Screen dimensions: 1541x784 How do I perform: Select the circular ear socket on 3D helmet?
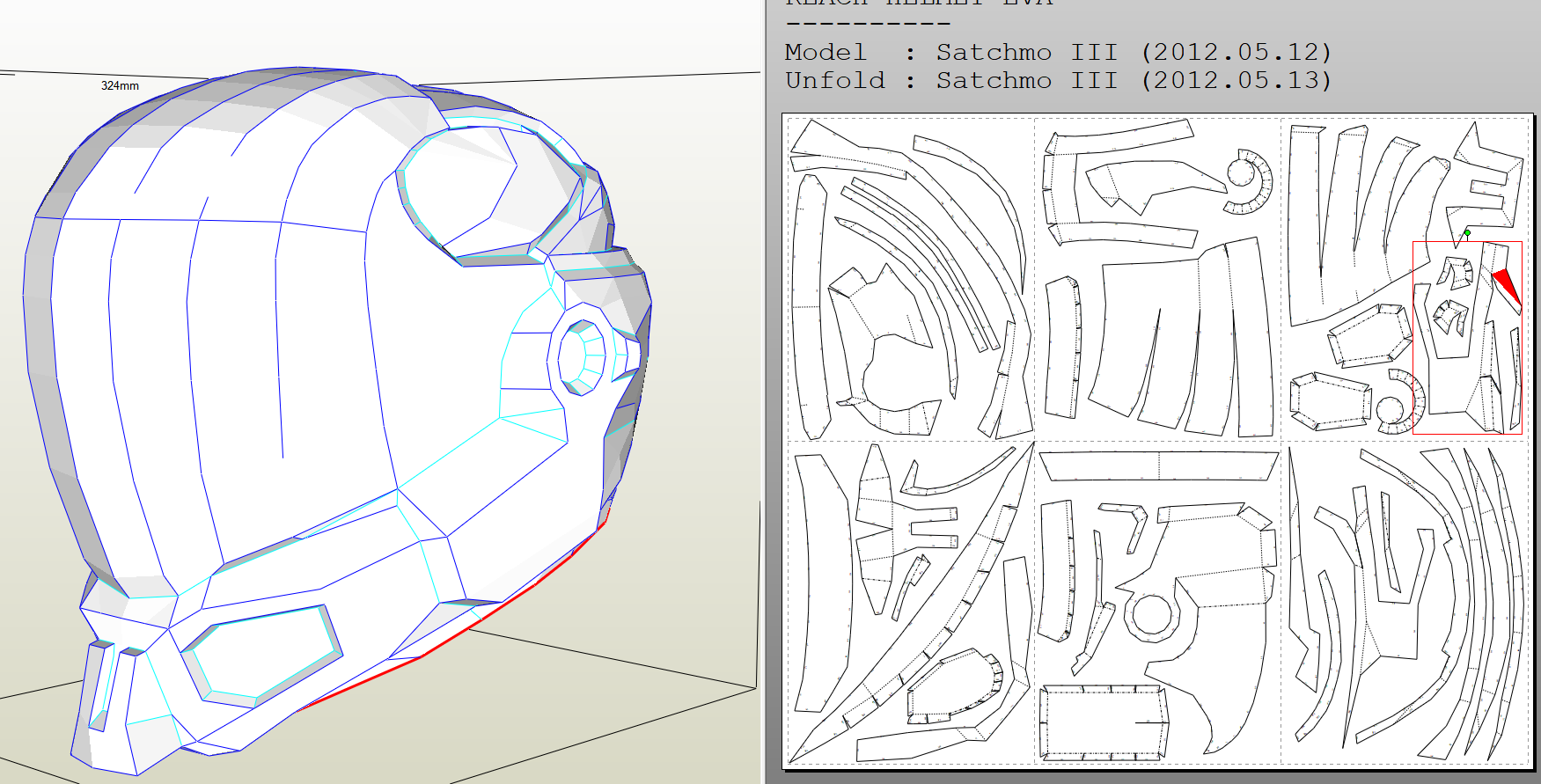(583, 356)
